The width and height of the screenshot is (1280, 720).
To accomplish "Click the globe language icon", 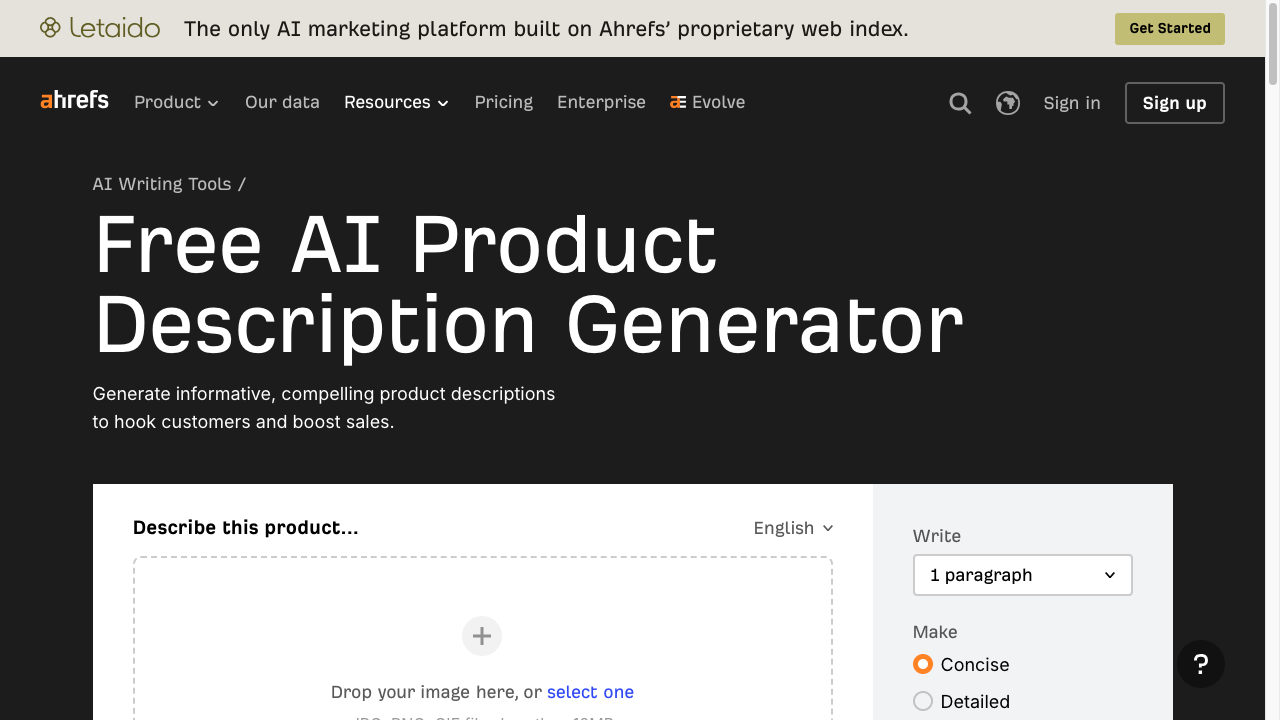I will (x=1008, y=103).
